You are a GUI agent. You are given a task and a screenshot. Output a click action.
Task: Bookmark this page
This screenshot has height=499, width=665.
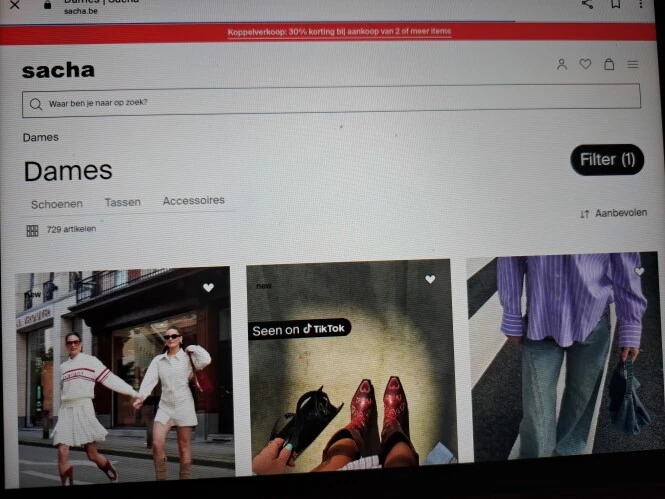click(615, 4)
